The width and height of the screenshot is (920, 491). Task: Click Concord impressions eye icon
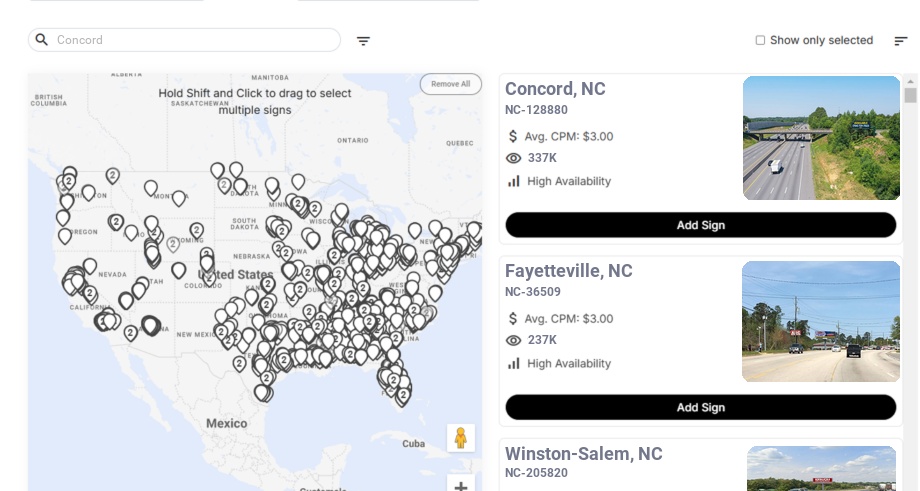[514, 158]
